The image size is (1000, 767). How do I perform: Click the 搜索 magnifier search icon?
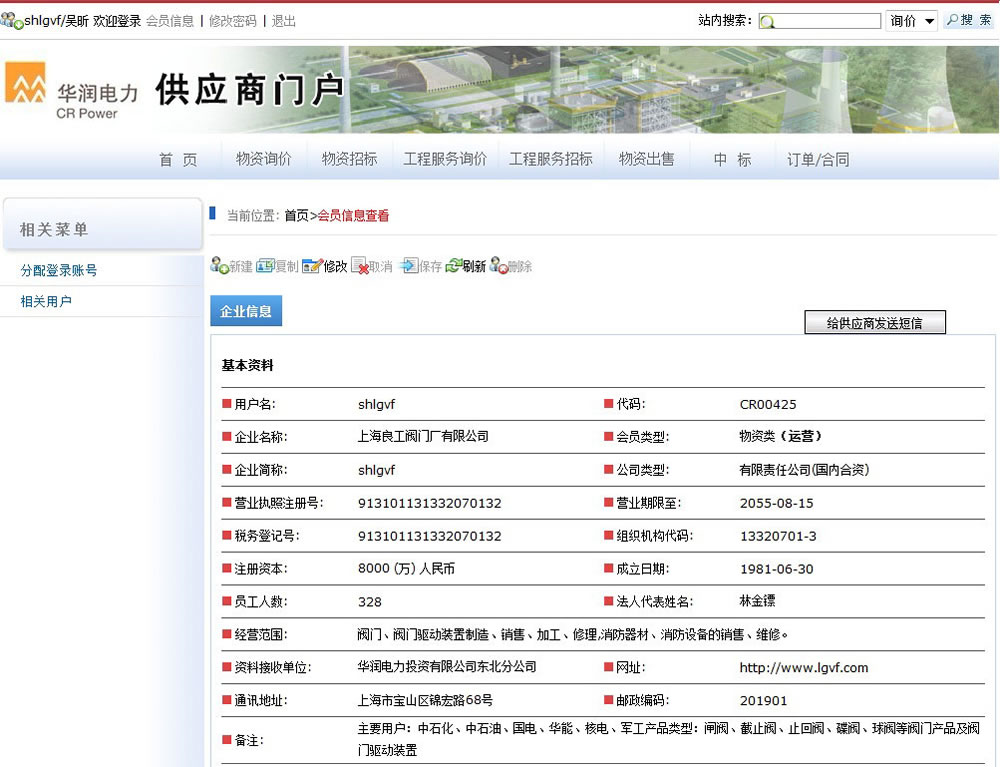point(966,20)
